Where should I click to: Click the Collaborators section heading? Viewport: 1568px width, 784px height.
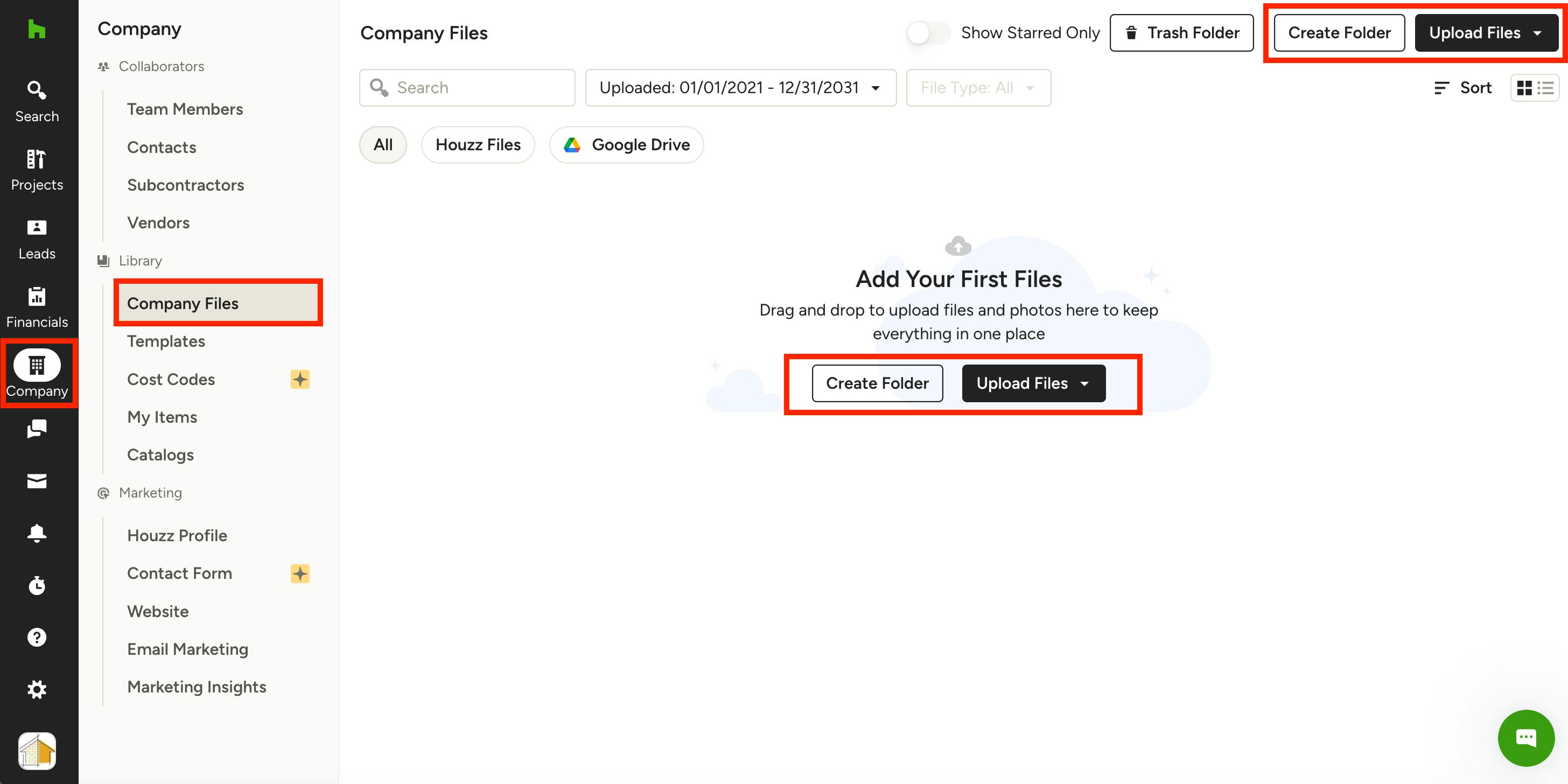pyautogui.click(x=162, y=66)
